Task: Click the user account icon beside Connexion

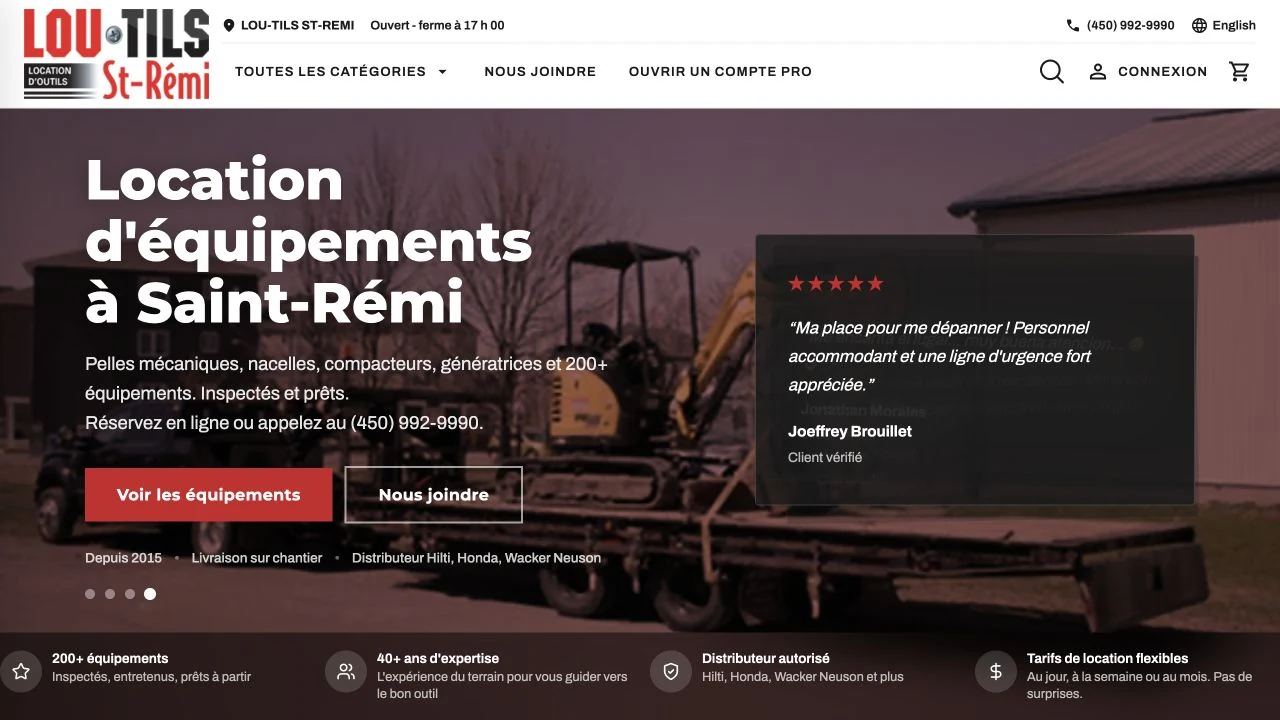Action: click(1098, 71)
